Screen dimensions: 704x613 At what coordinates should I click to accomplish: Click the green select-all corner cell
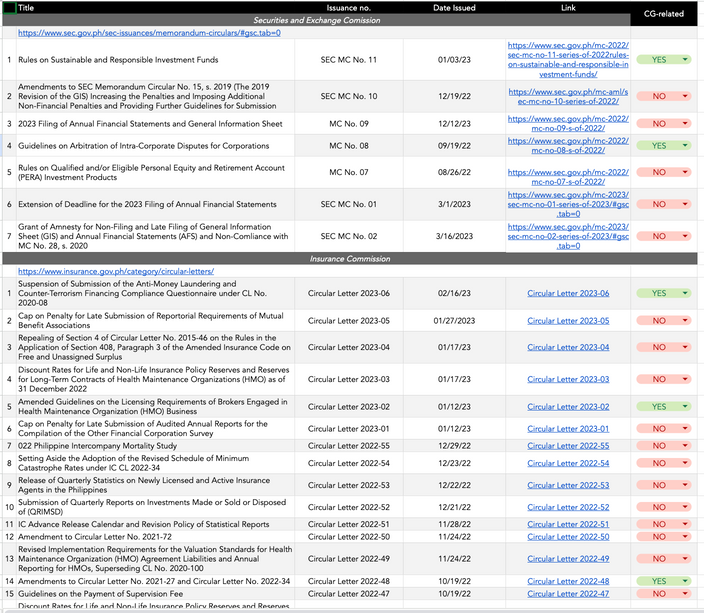coord(9,8)
